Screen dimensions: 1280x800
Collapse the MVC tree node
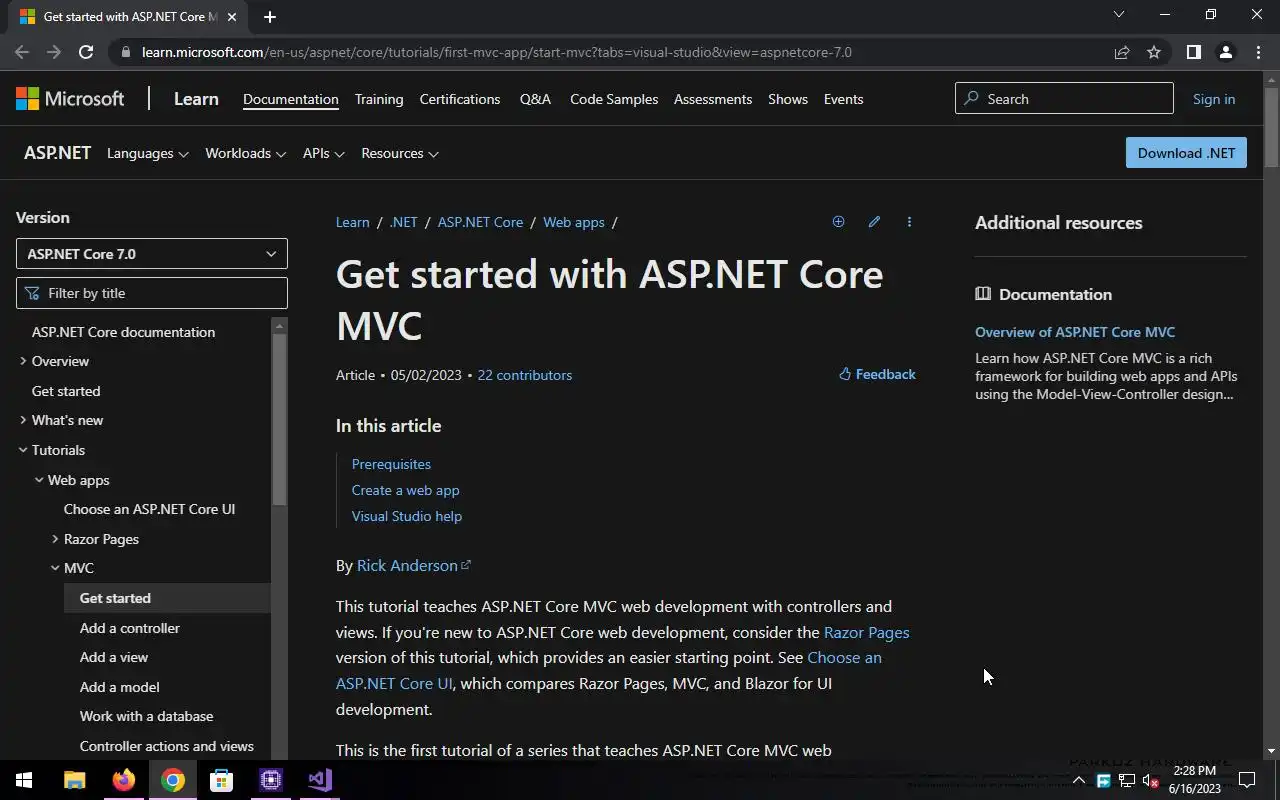55,568
